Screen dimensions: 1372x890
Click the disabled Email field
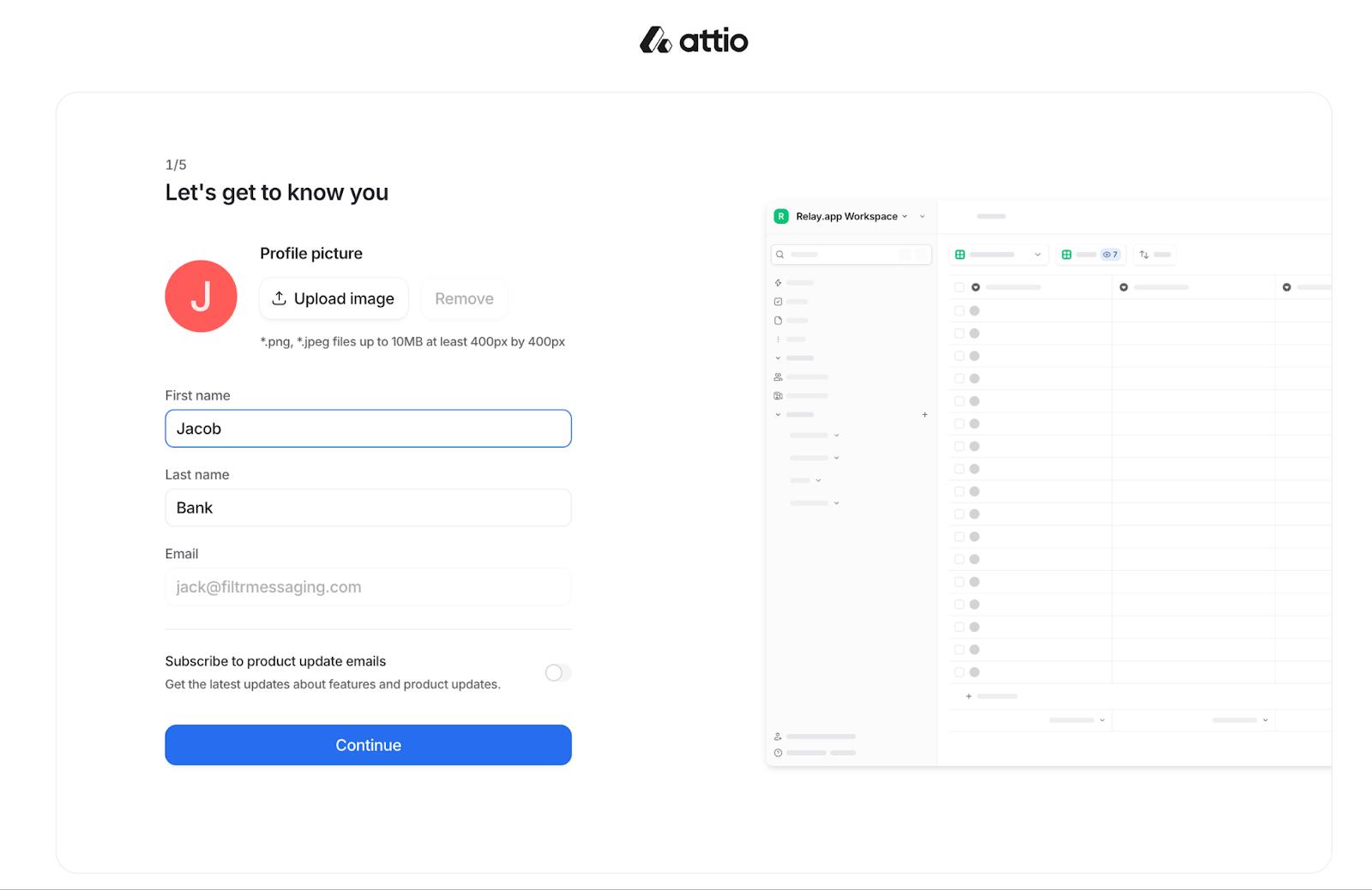368,586
